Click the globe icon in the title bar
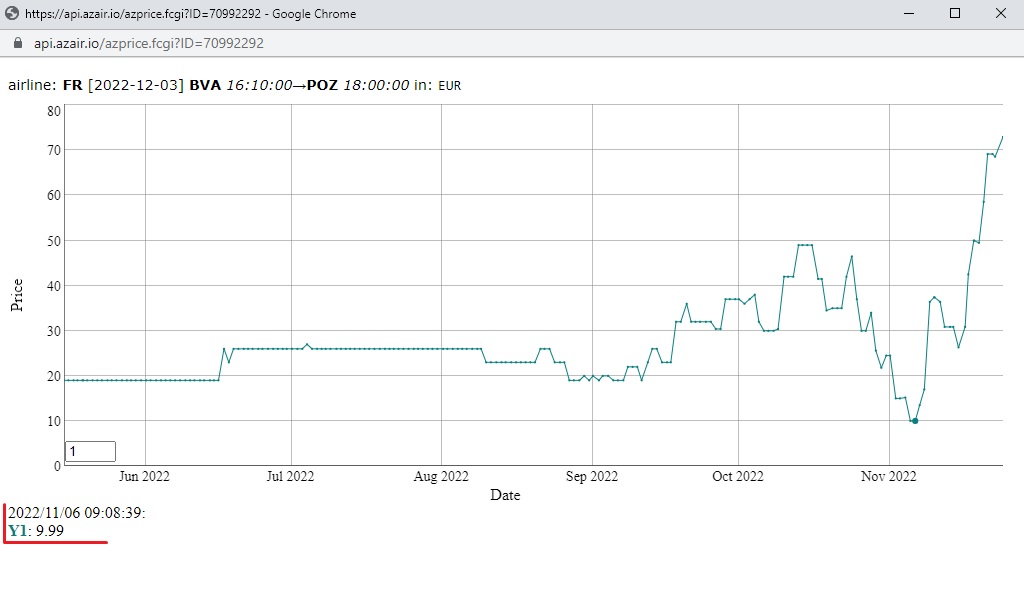Image resolution: width=1024 pixels, height=594 pixels. [12, 13]
